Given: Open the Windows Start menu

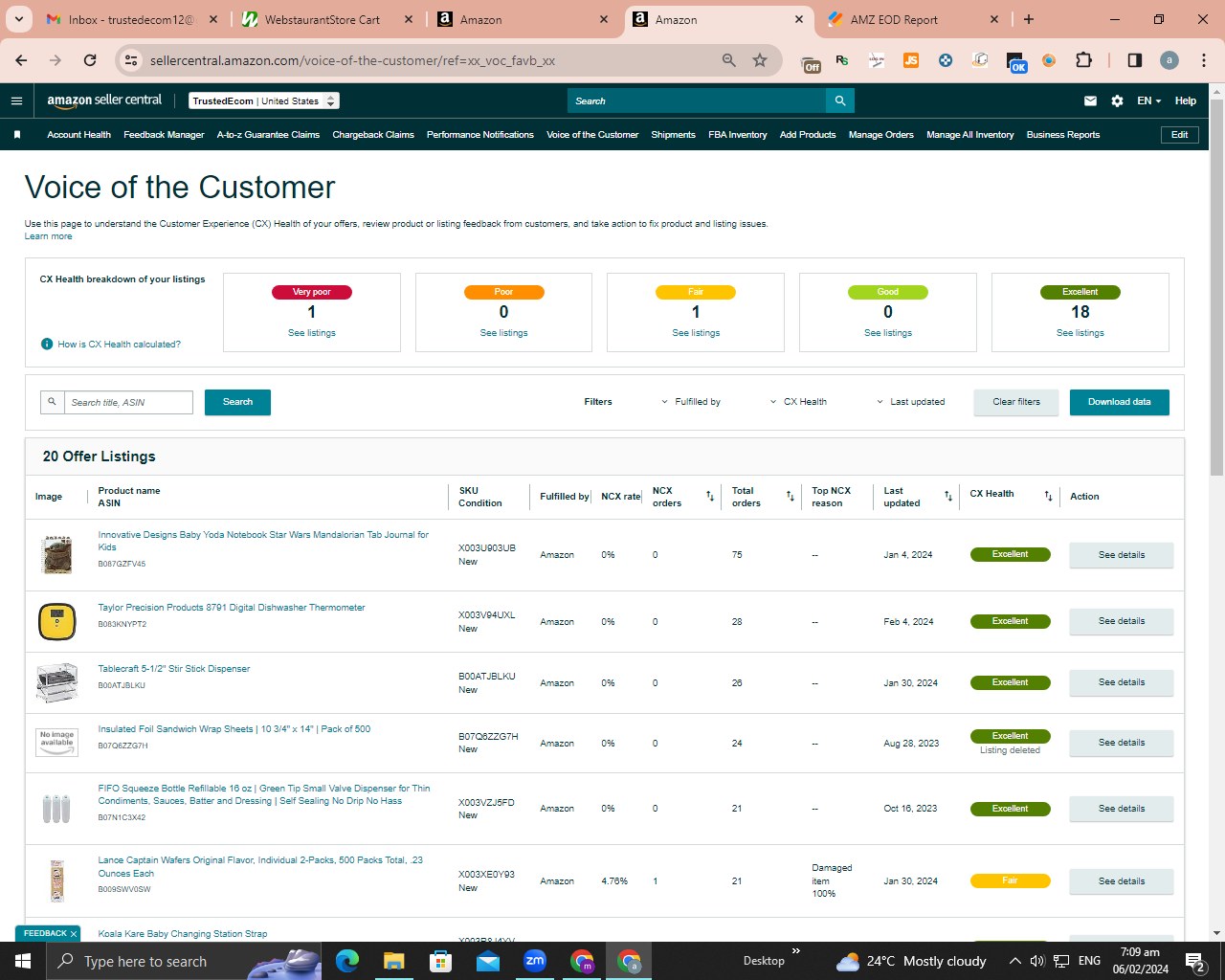Looking at the screenshot, I should [23, 961].
